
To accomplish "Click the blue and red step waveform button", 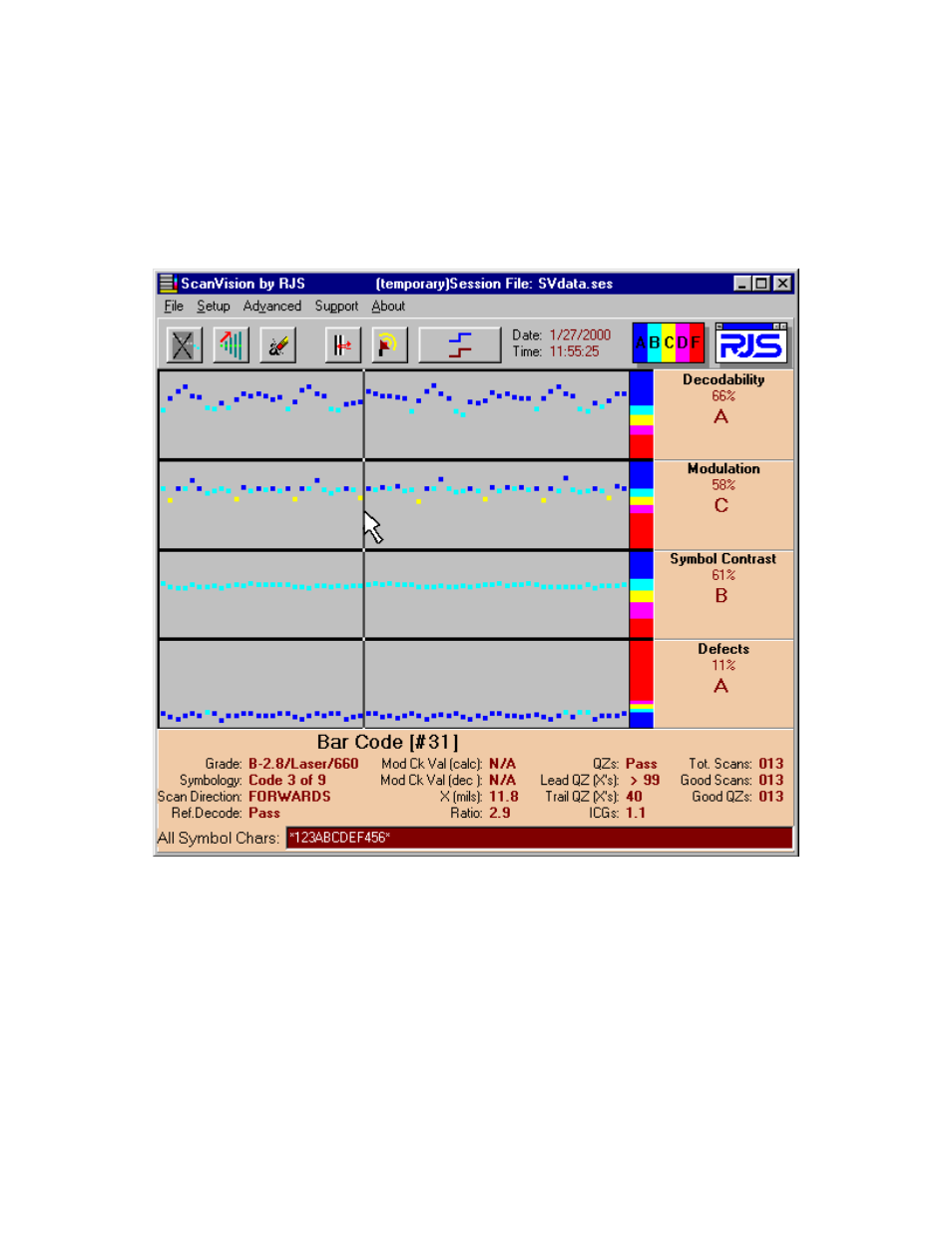I will (x=460, y=345).
